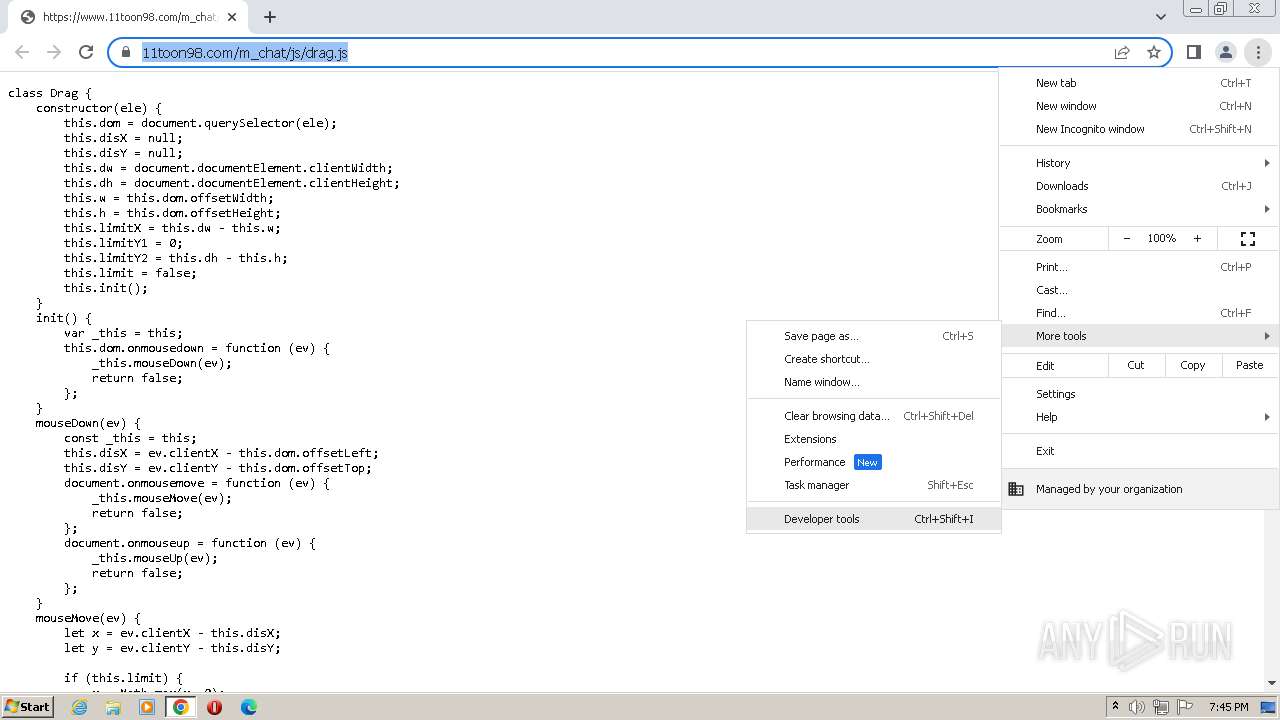Expand the Help submenu
Viewport: 1280px width, 720px height.
1139,417
